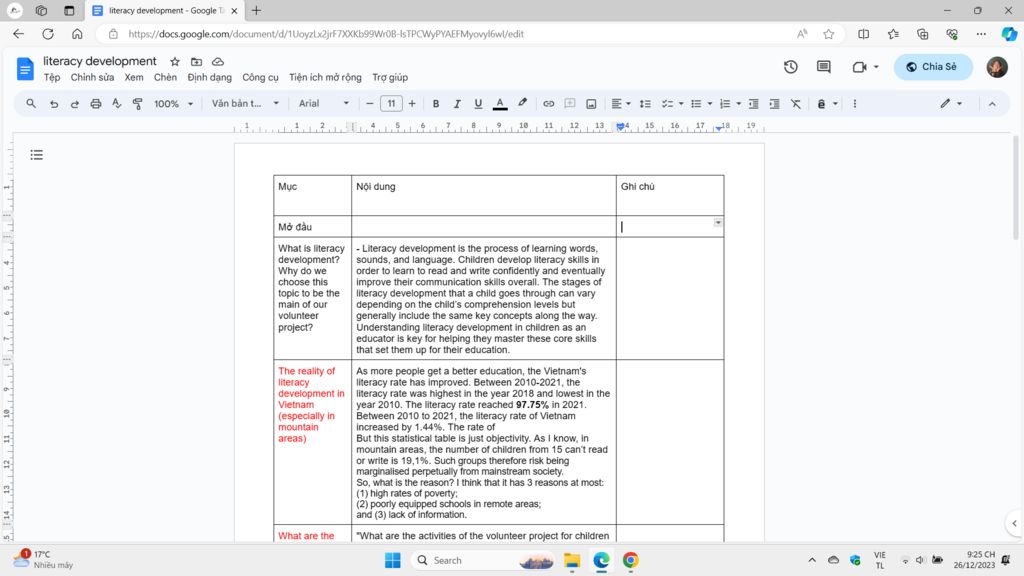Decrease paragraph indent

point(753,104)
